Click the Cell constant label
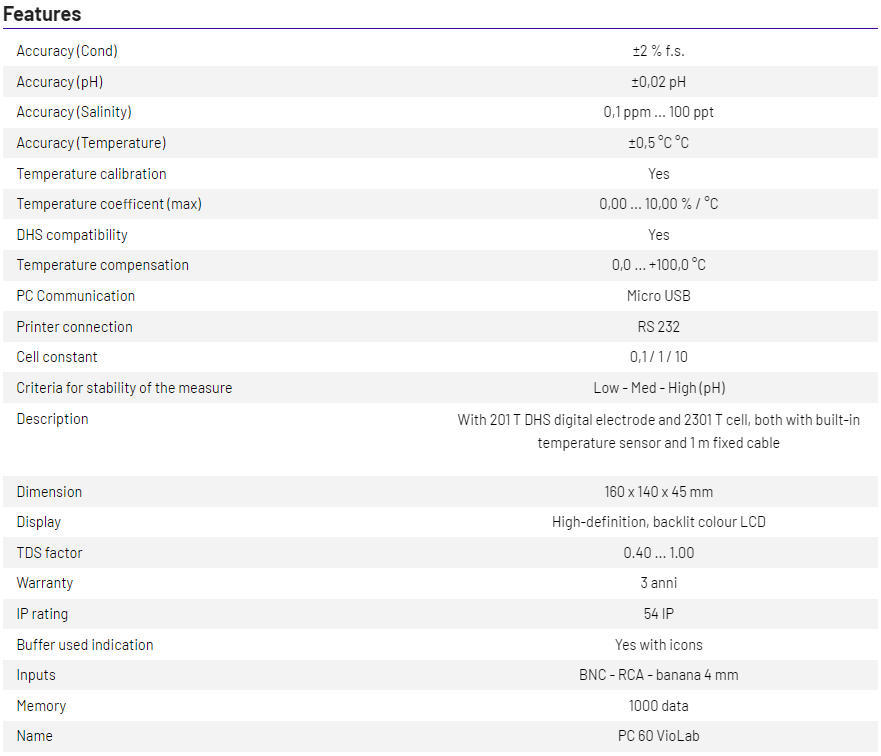This screenshot has height=756, width=881. tap(57, 357)
